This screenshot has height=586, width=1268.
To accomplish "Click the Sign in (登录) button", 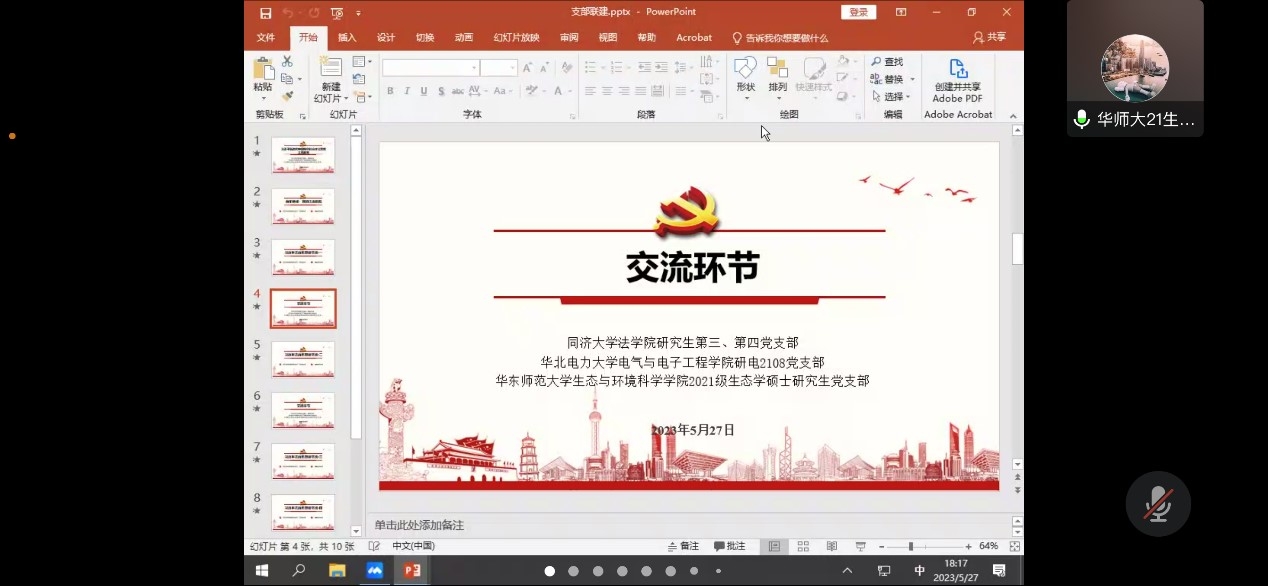I will coord(858,12).
